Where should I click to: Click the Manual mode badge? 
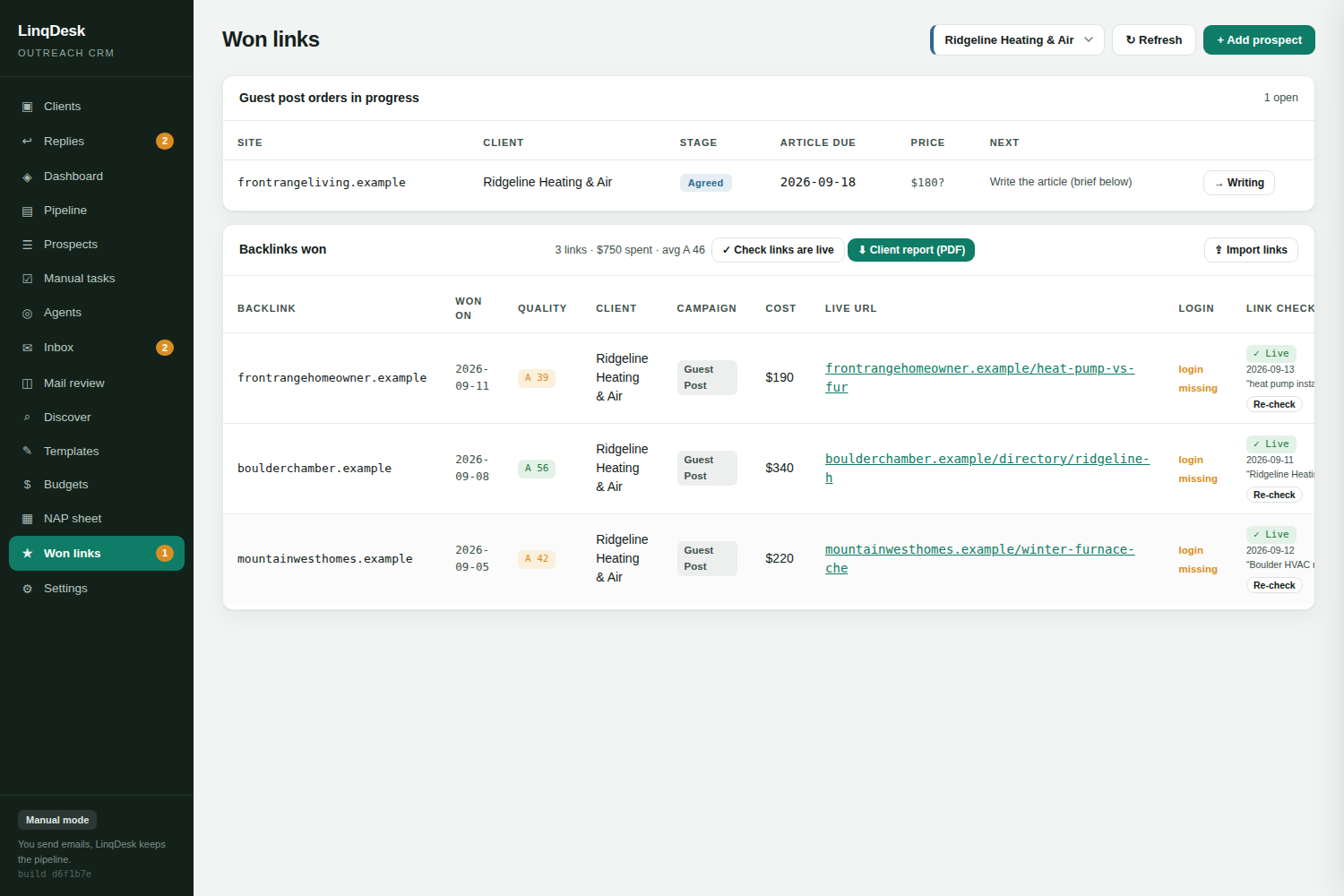tap(57, 820)
